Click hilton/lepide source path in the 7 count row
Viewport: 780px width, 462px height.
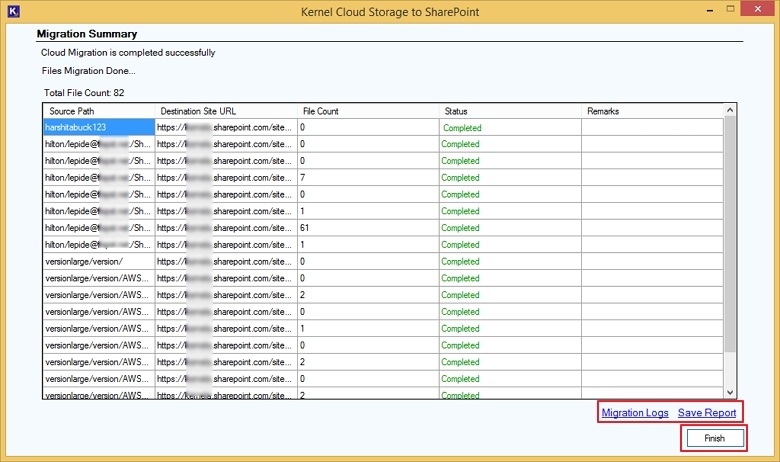click(x=99, y=178)
